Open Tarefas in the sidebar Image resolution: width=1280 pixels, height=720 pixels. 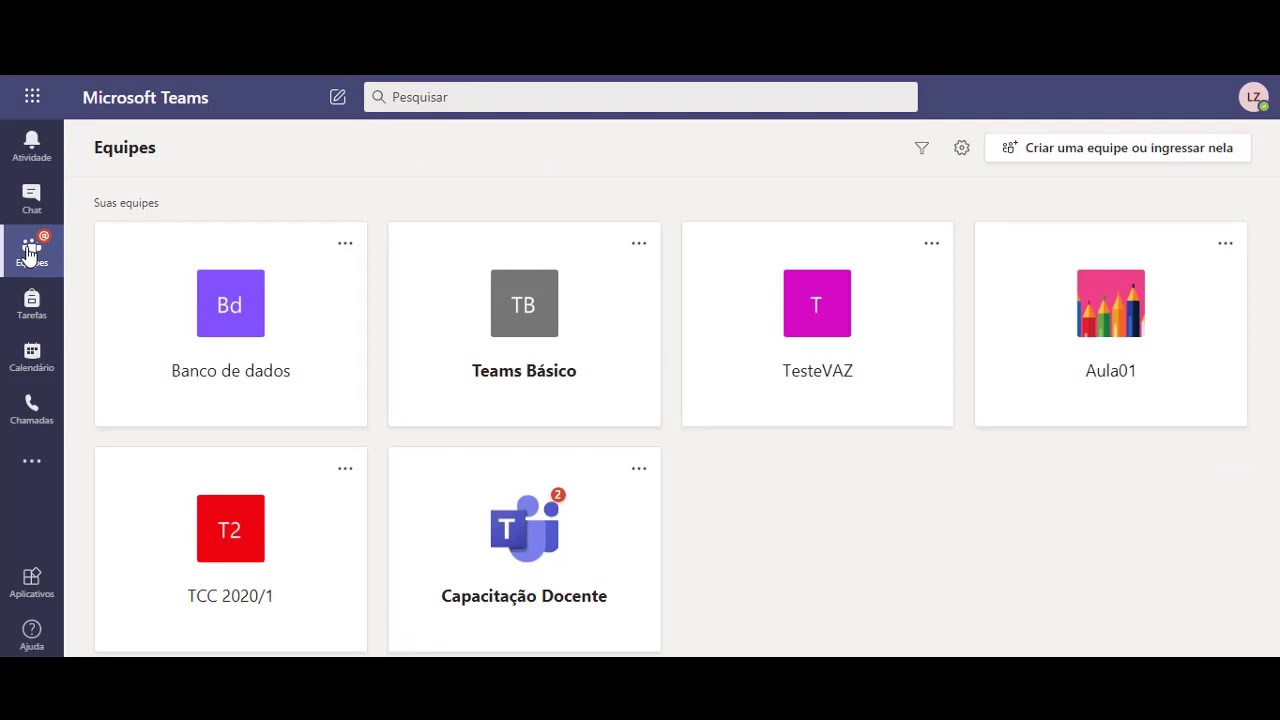pos(32,304)
